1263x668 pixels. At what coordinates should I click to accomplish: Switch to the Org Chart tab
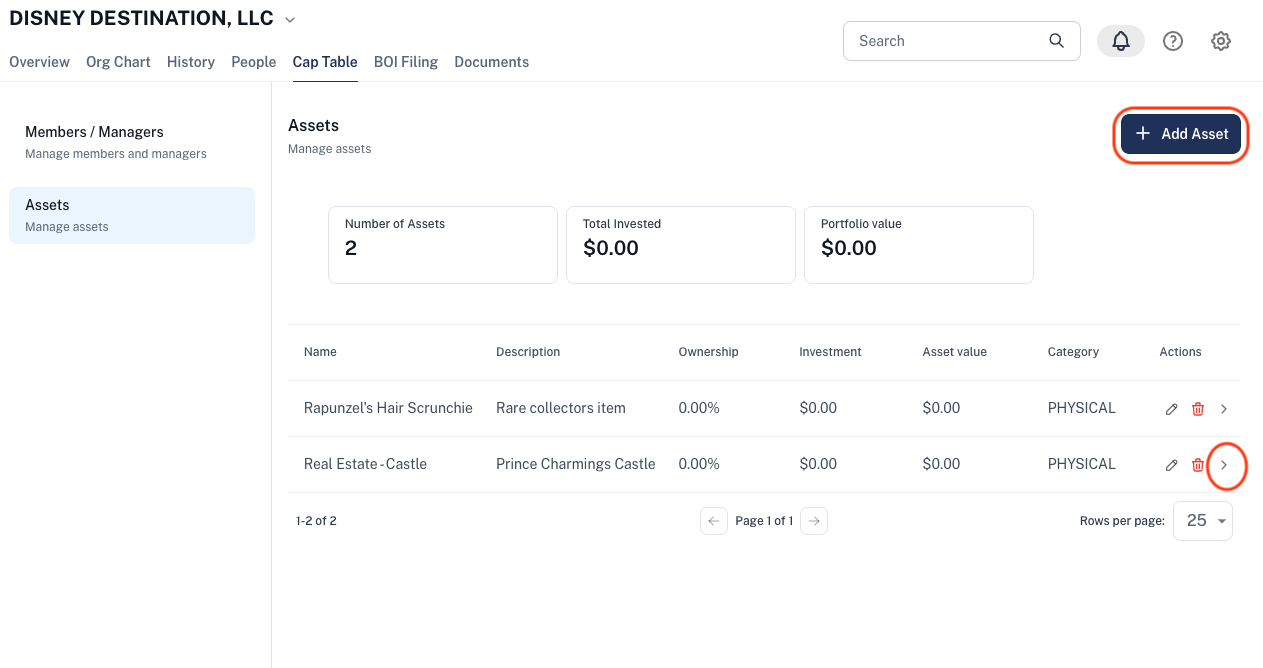(118, 62)
